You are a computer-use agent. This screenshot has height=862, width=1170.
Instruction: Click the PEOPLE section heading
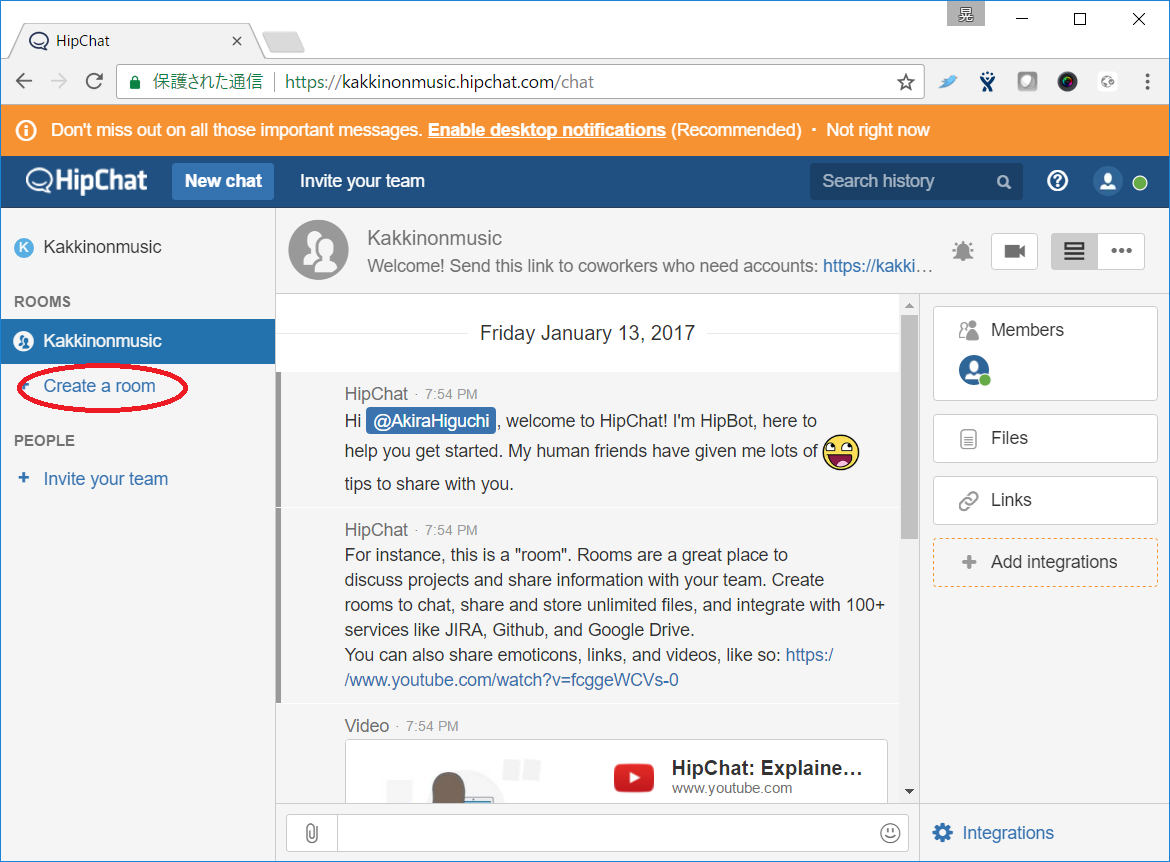point(44,440)
